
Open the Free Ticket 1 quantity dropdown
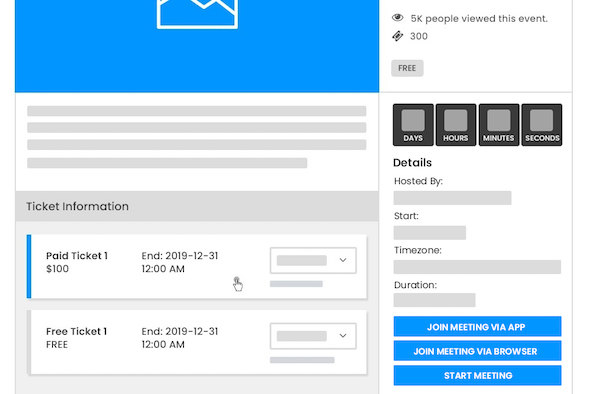coord(313,336)
